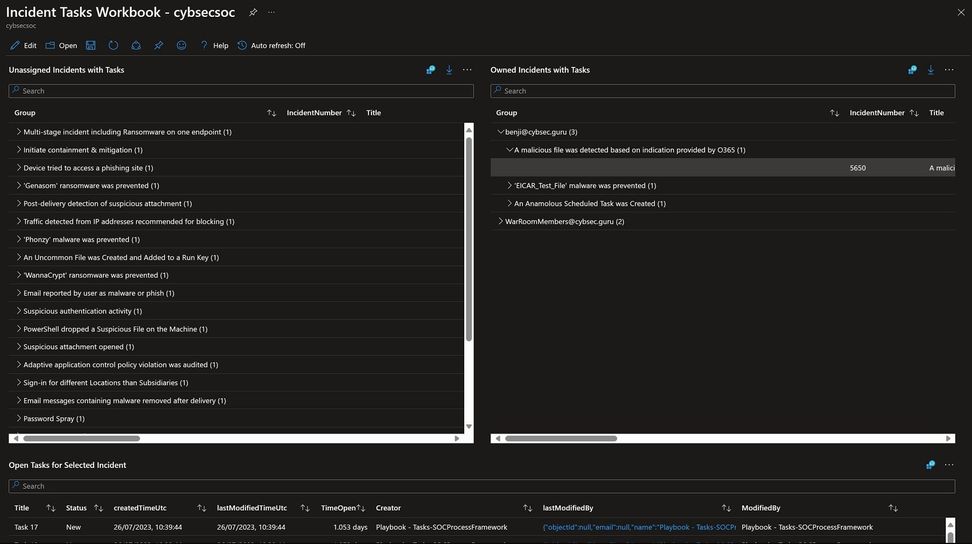Viewport: 972px width, 544px height.
Task: Sort open tasks by createdTimeUtc
Action: click(x=201, y=508)
